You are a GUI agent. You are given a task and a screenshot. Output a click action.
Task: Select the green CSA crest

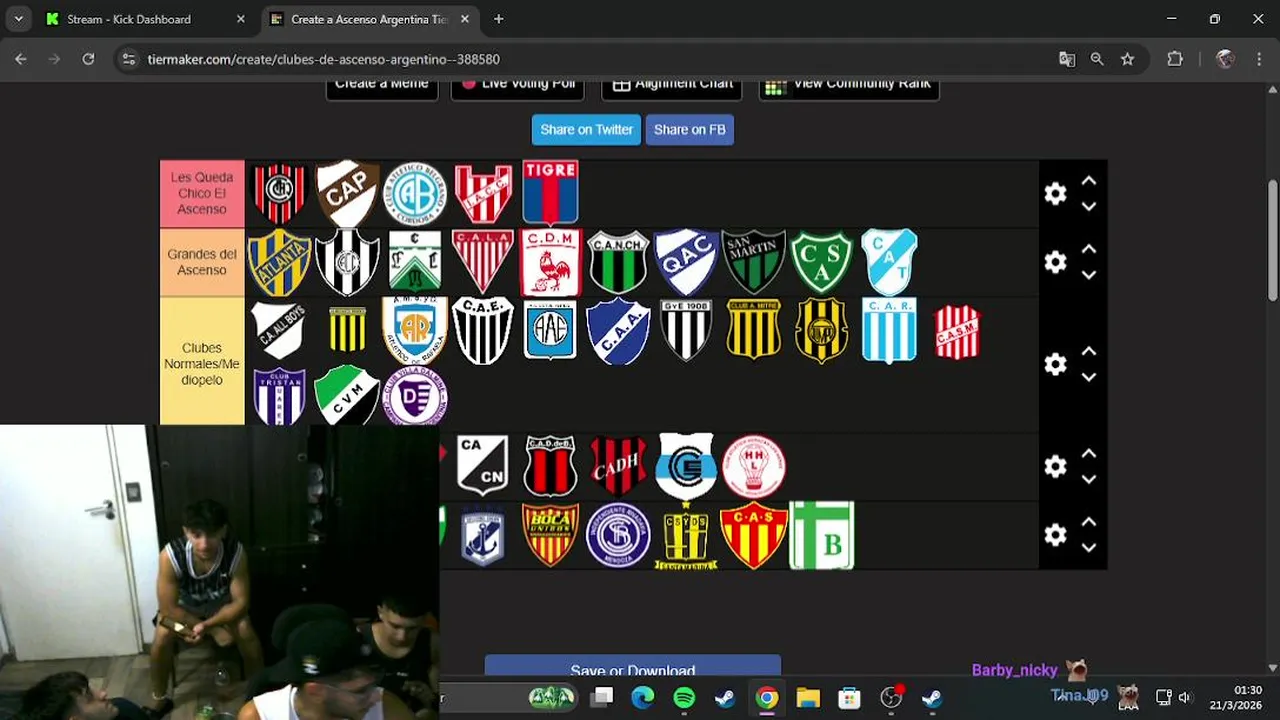pos(821,263)
